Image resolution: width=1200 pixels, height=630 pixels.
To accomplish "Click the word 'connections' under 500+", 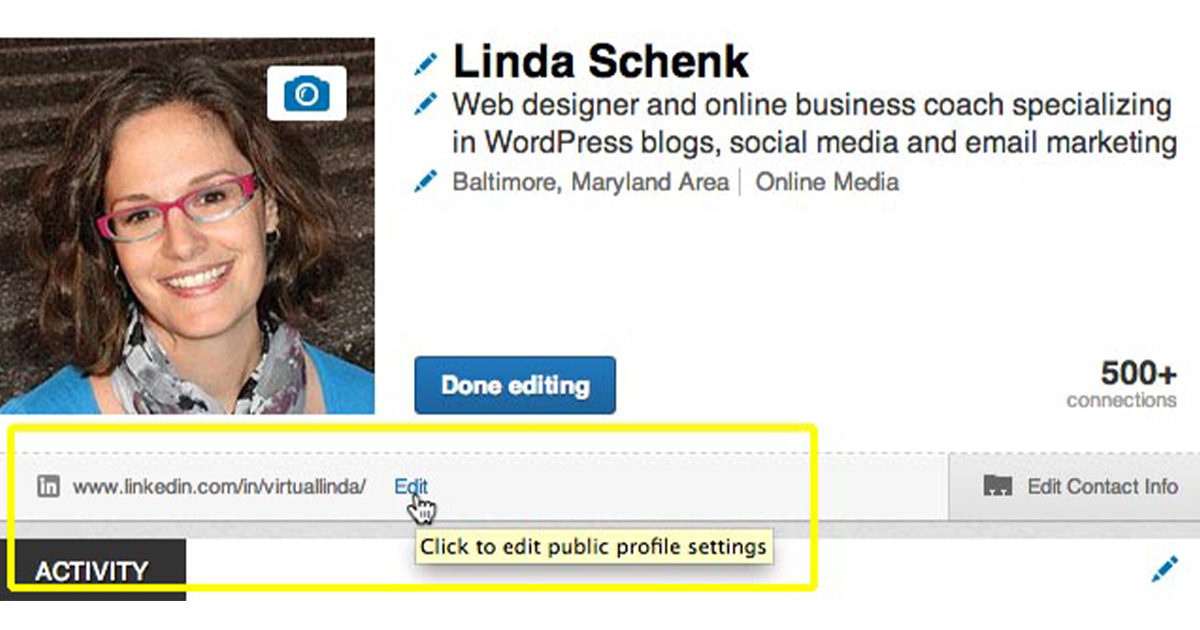I will (1122, 401).
